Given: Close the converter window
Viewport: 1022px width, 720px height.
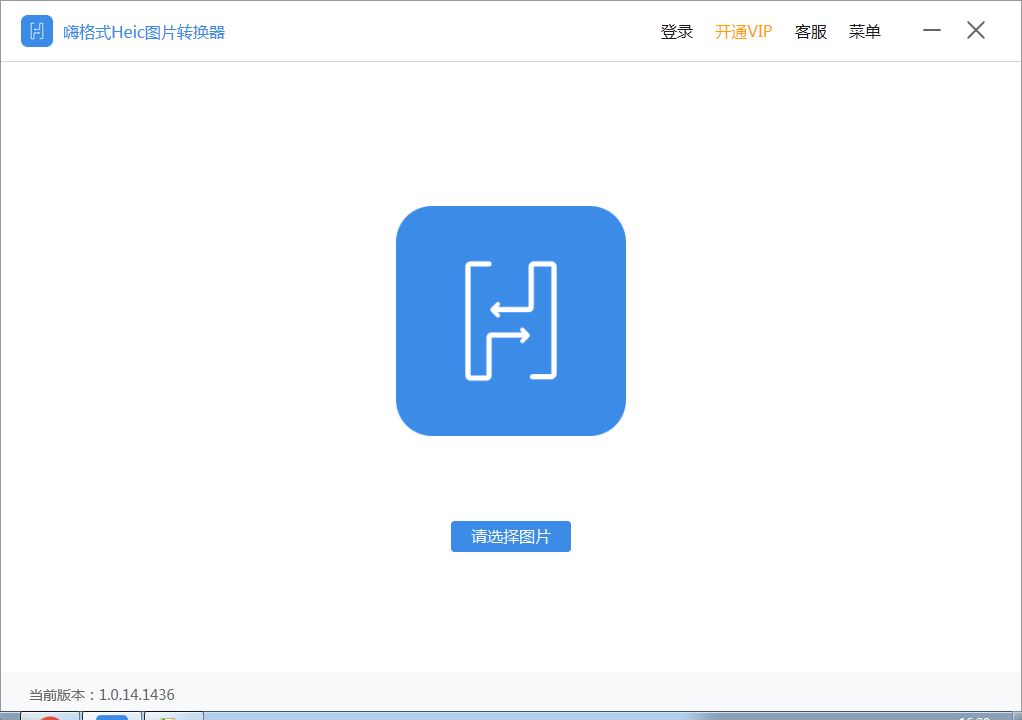Looking at the screenshot, I should 975,30.
